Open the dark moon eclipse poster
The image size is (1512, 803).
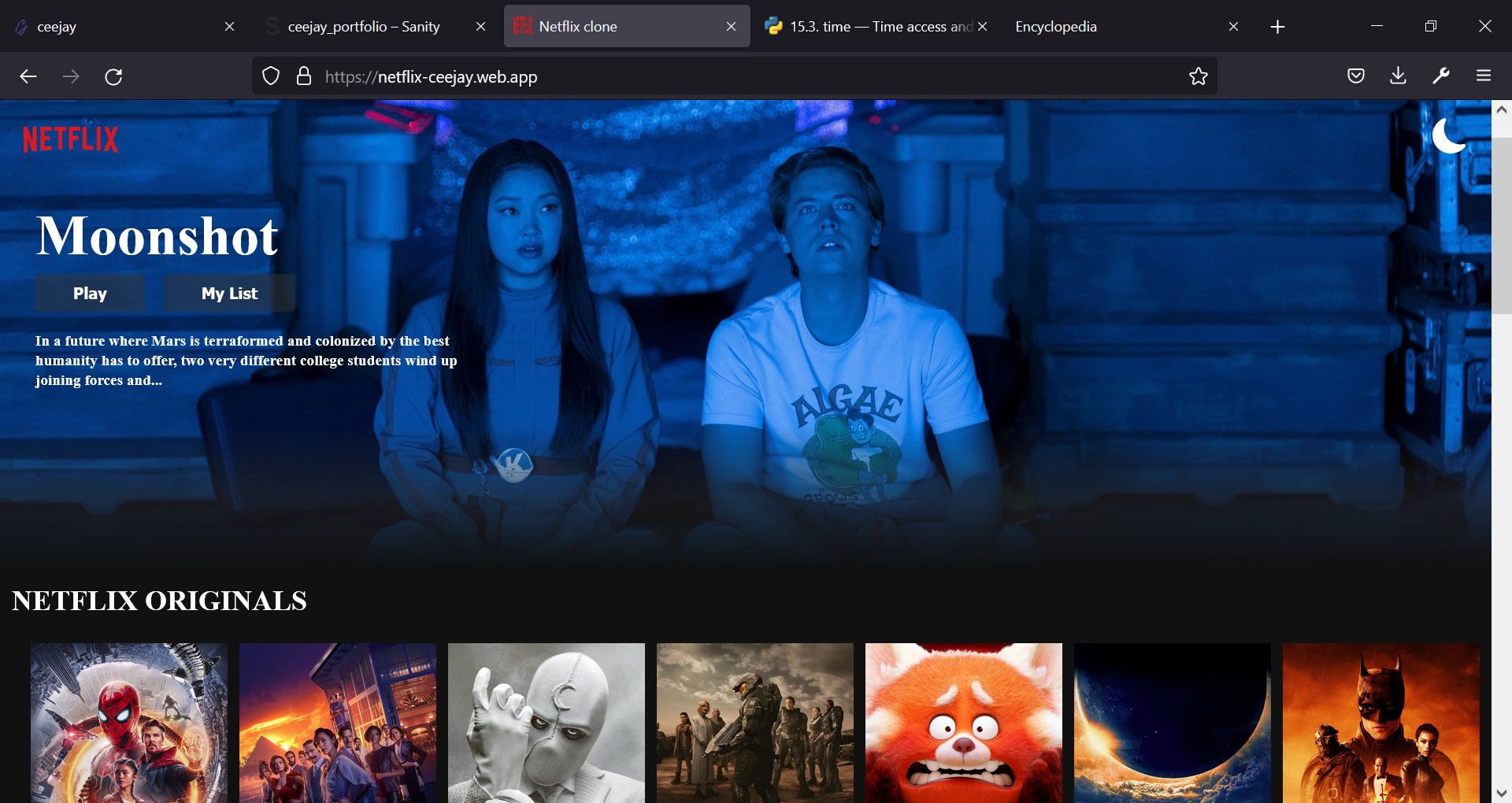click(x=1173, y=723)
